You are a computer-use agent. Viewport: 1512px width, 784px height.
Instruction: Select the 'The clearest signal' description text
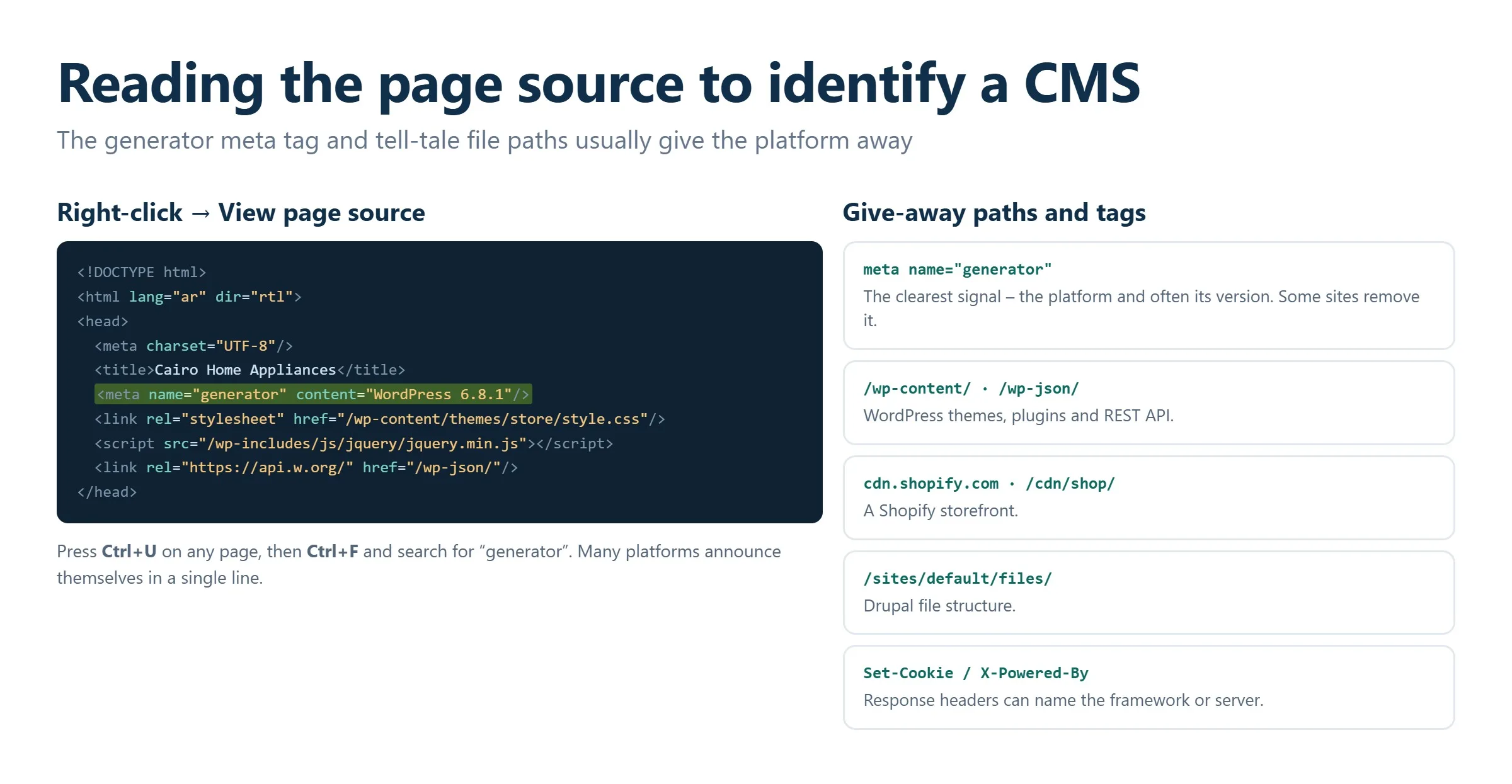1141,309
